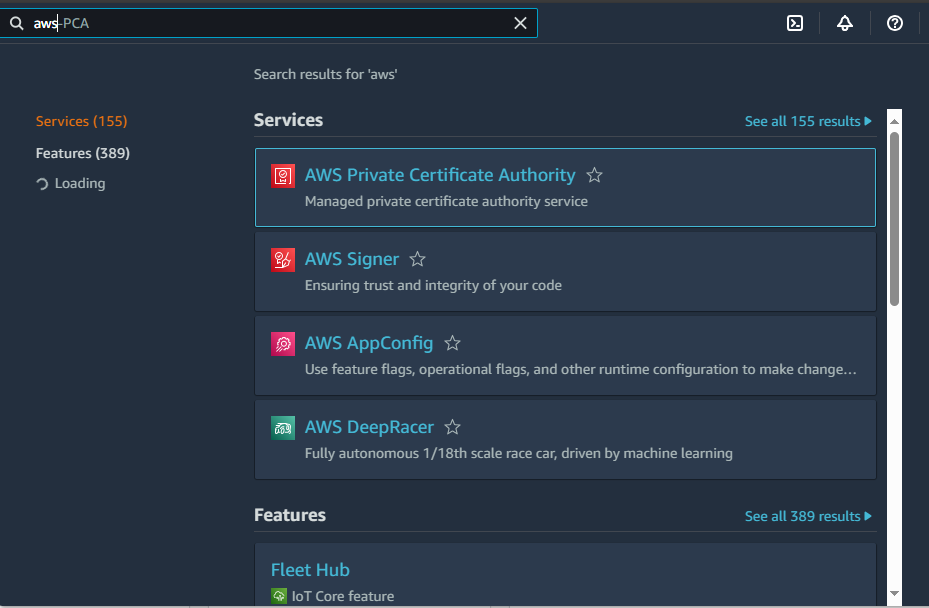Viewport: 929px width, 608px height.
Task: Click the 'IoT Core feature' label
Action: (x=342, y=596)
